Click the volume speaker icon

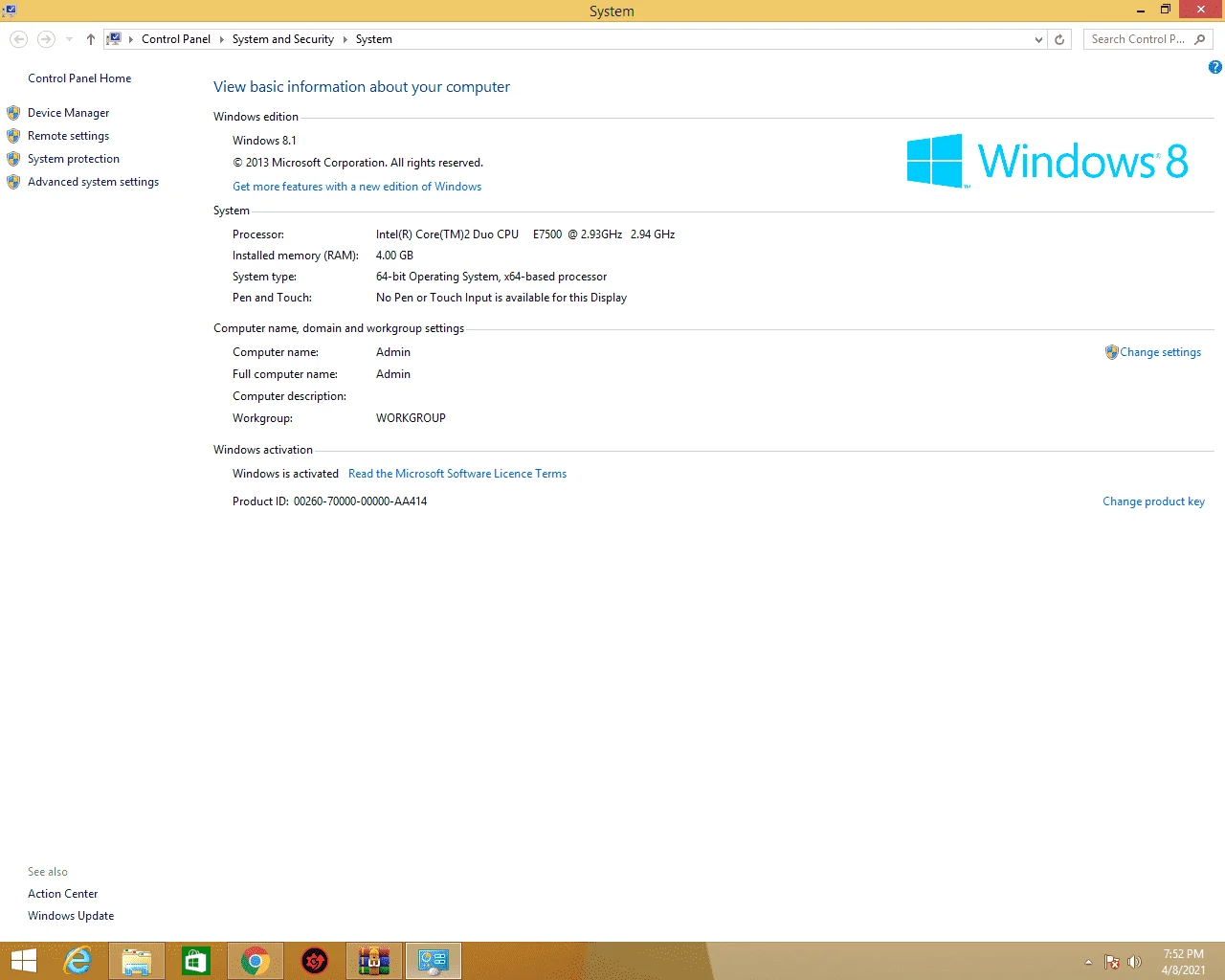tap(1135, 962)
